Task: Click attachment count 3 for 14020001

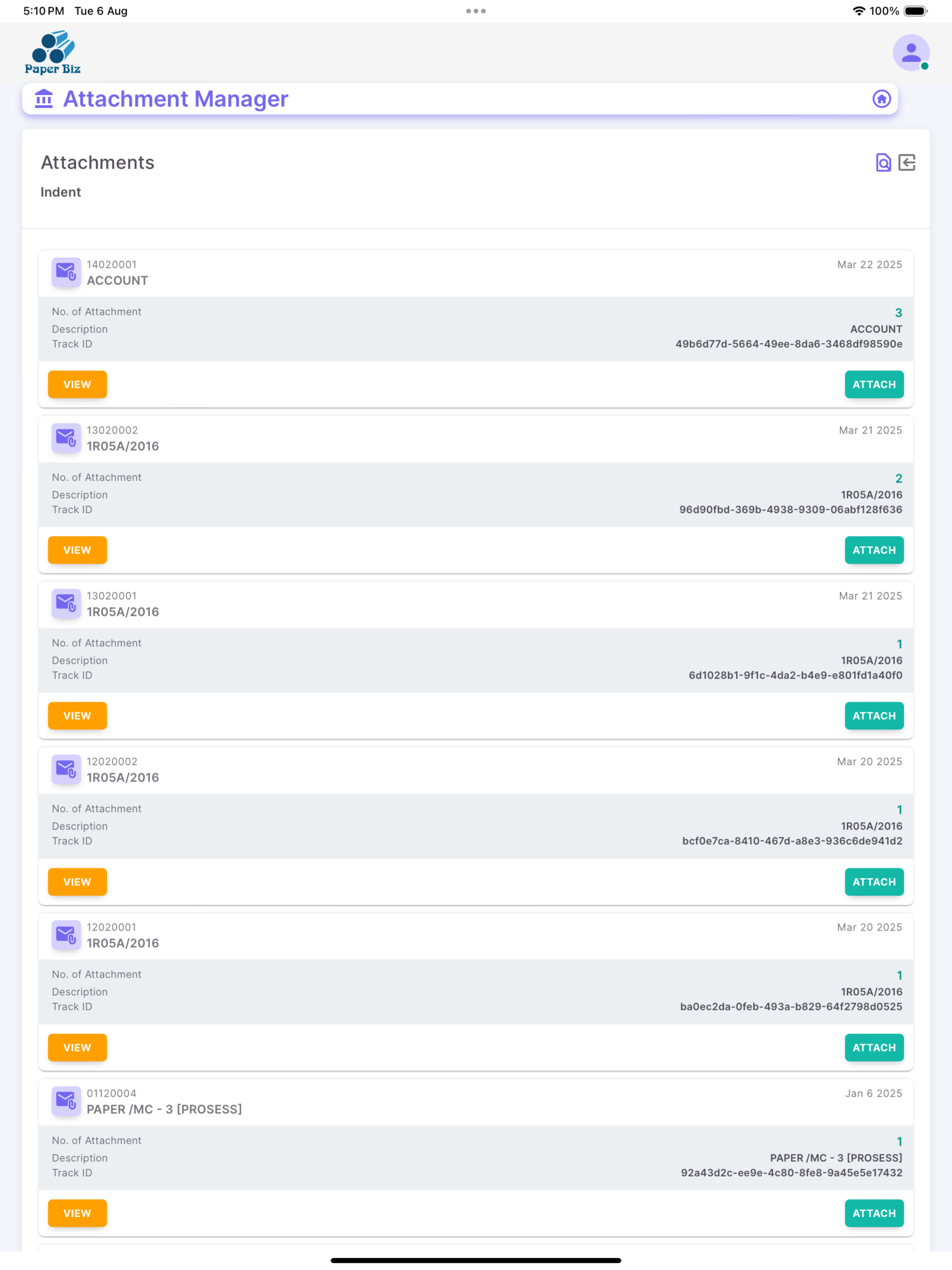Action: (x=899, y=312)
